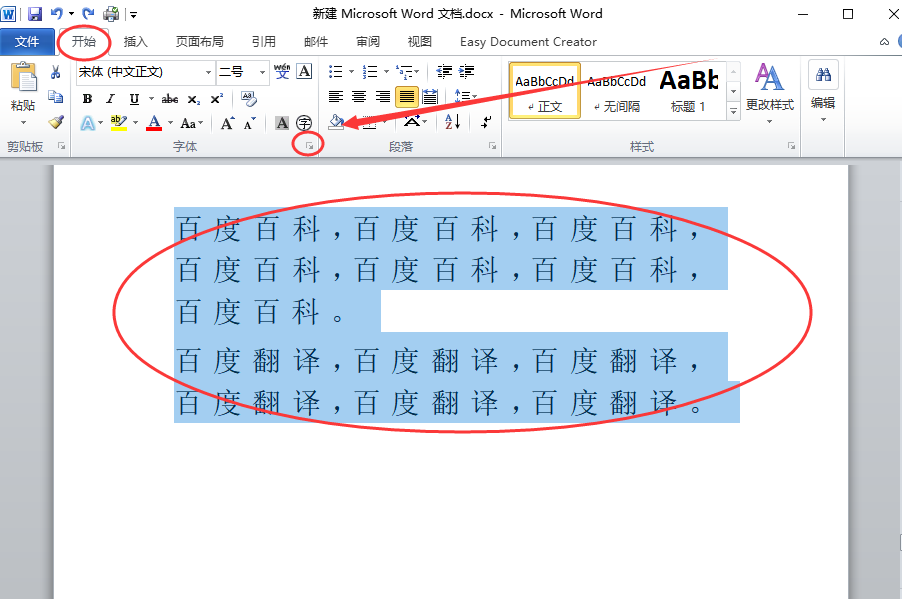The image size is (902, 599).
Task: Open the font size dropdown 二号
Action: [x=262, y=73]
